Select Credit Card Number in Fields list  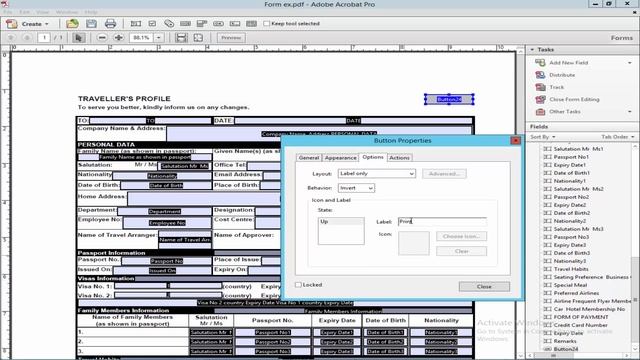tap(580, 325)
